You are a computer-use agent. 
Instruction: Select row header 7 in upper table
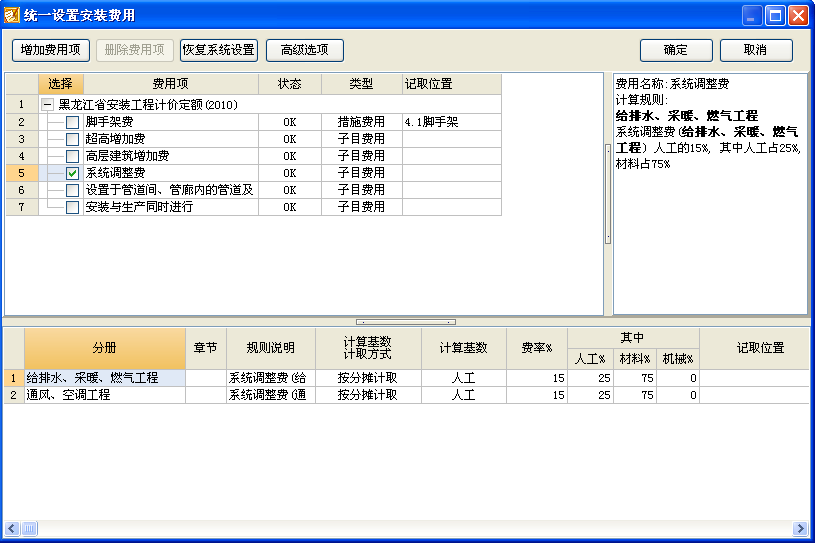[x=21, y=207]
